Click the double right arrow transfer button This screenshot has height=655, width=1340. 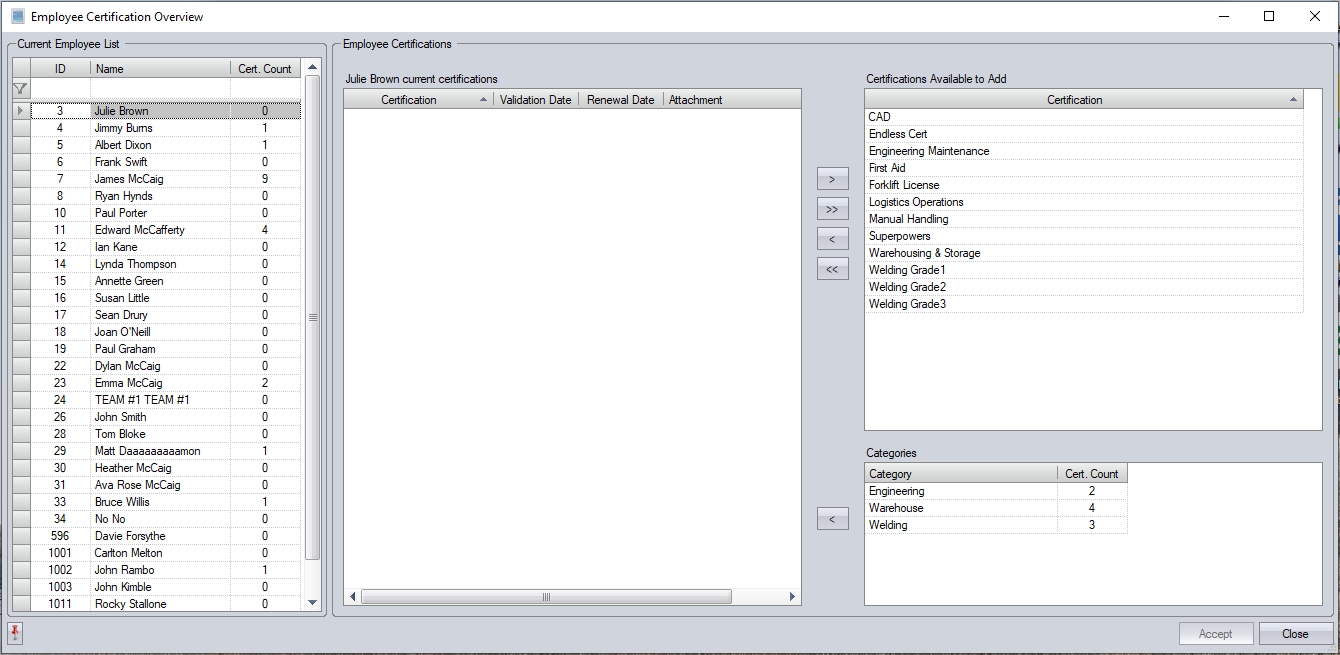832,210
